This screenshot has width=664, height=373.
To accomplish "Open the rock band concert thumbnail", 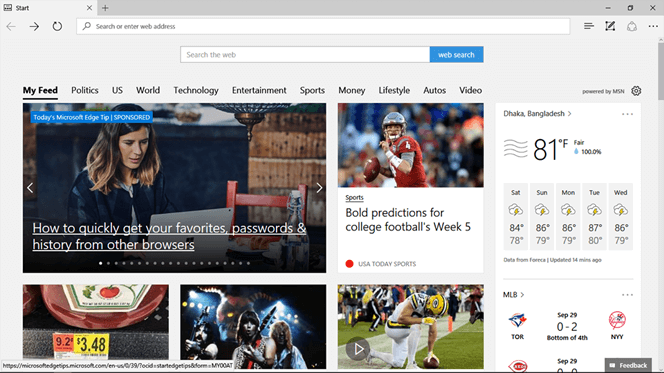I will 253,326.
